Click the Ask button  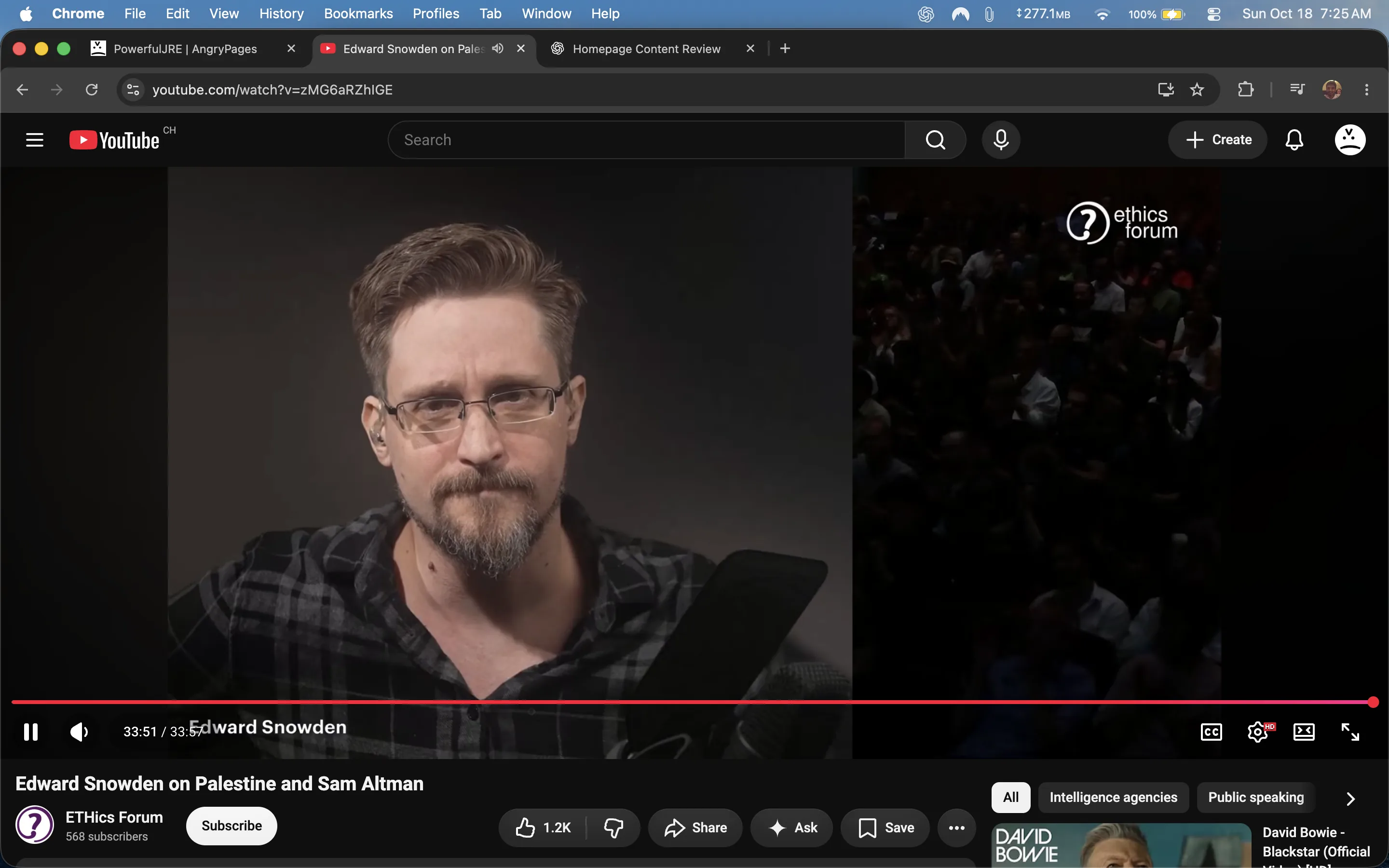791,827
